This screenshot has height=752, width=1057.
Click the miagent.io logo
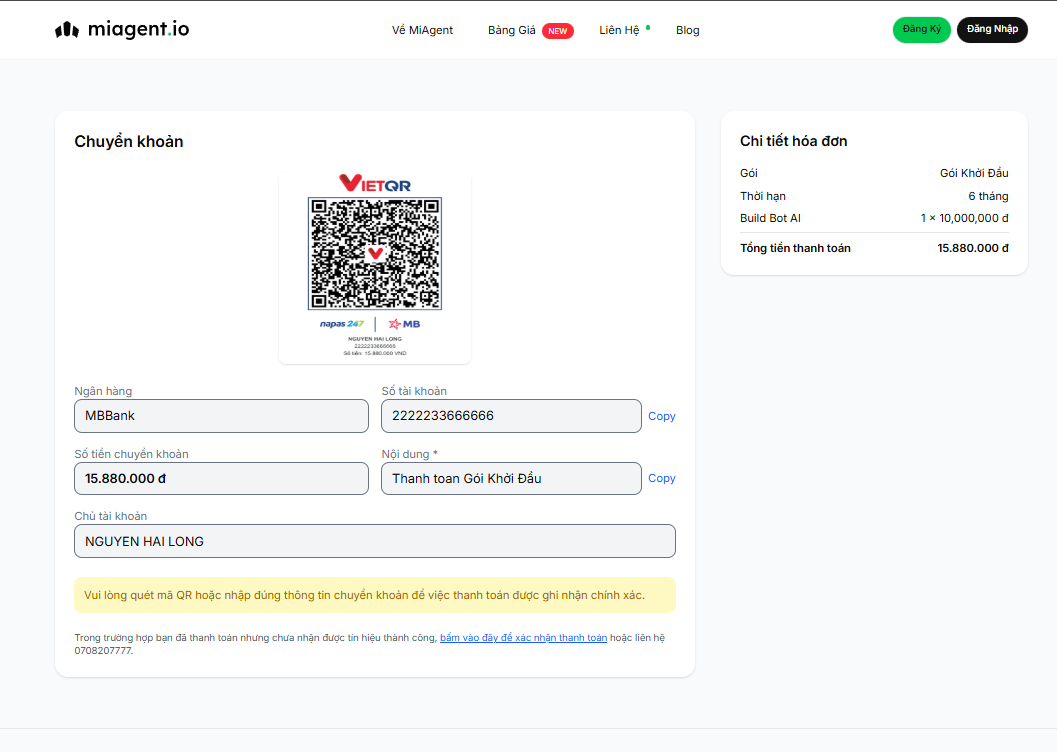pyautogui.click(x=122, y=29)
